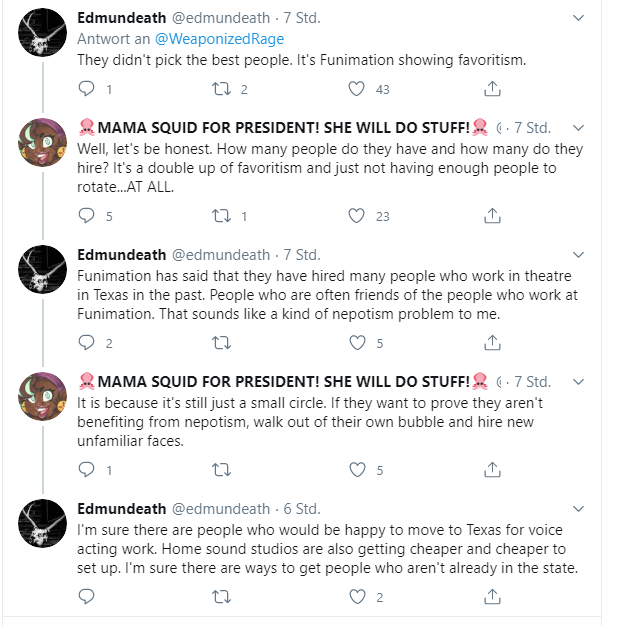The width and height of the screenshot is (617, 626).
Task: Retweet the home sound studios tweet
Action: click(221, 597)
